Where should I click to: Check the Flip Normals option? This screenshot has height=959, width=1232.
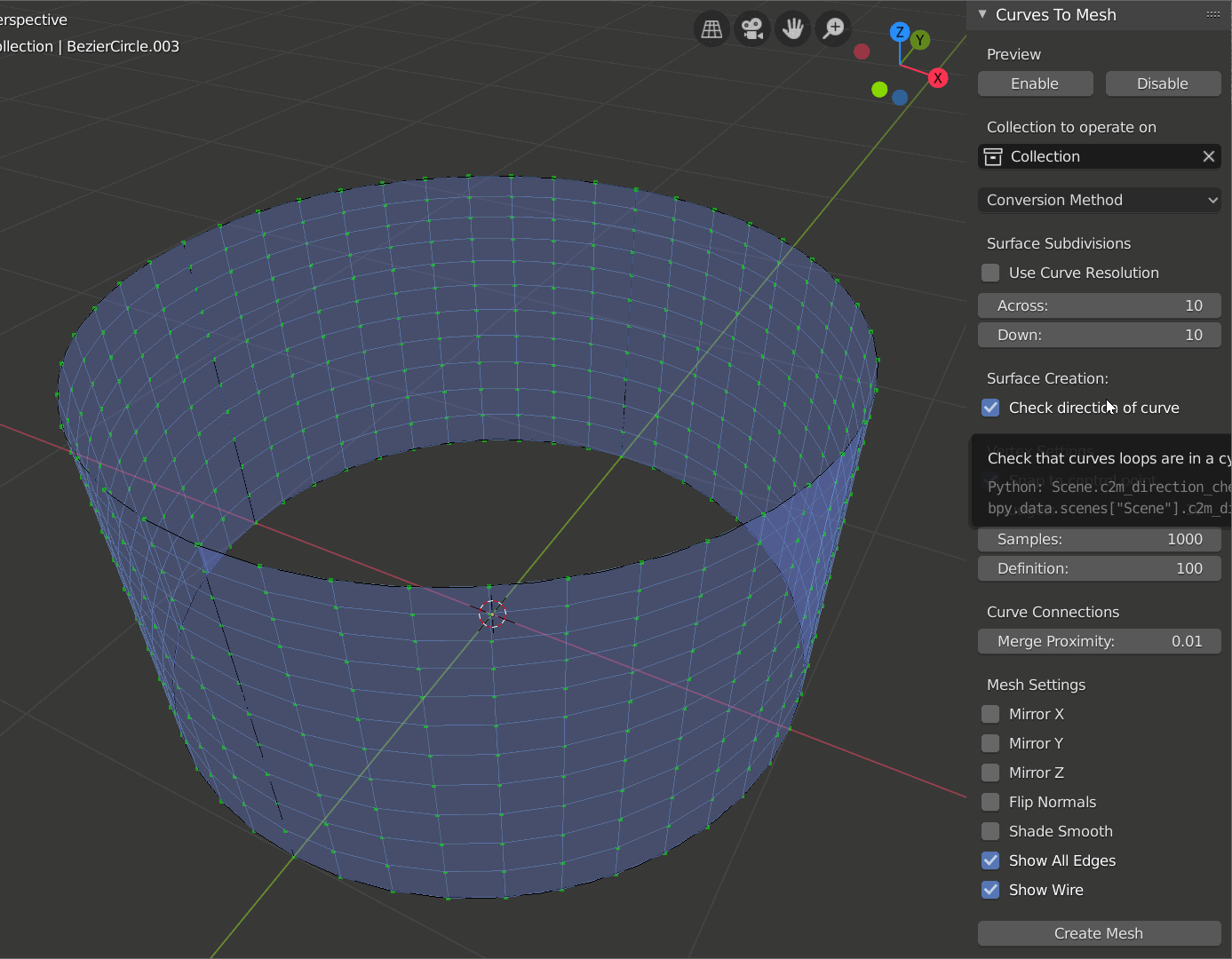tap(990, 802)
